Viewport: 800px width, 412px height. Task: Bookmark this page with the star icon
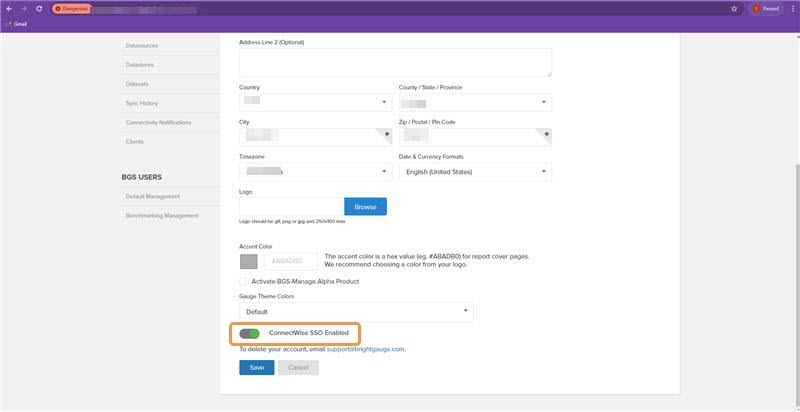pos(734,9)
